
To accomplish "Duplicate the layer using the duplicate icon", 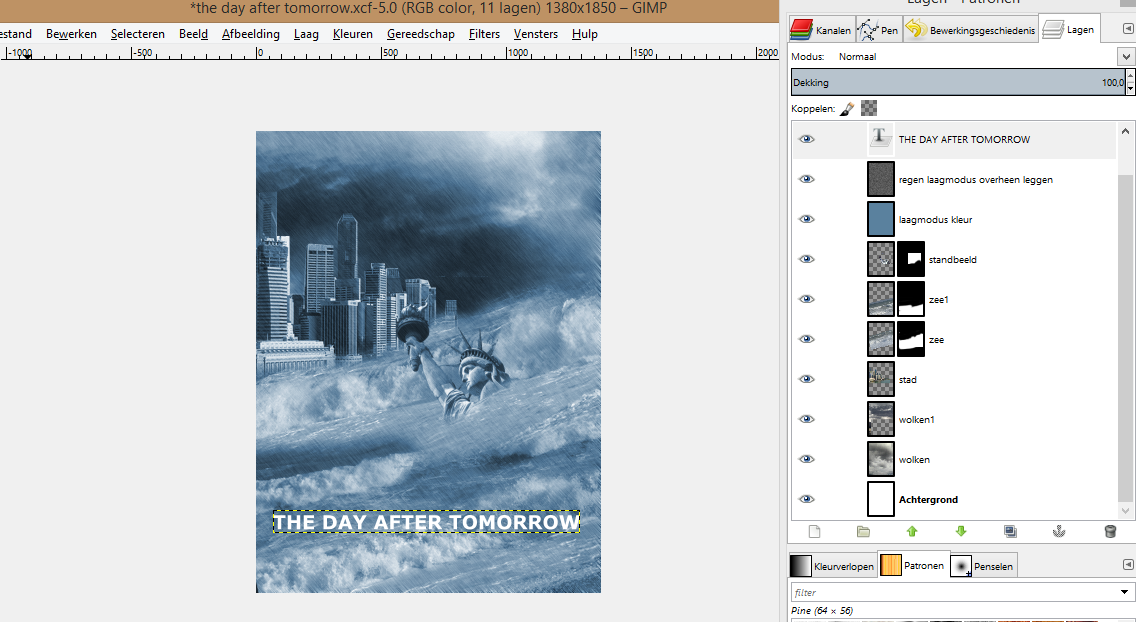I will click(1010, 532).
